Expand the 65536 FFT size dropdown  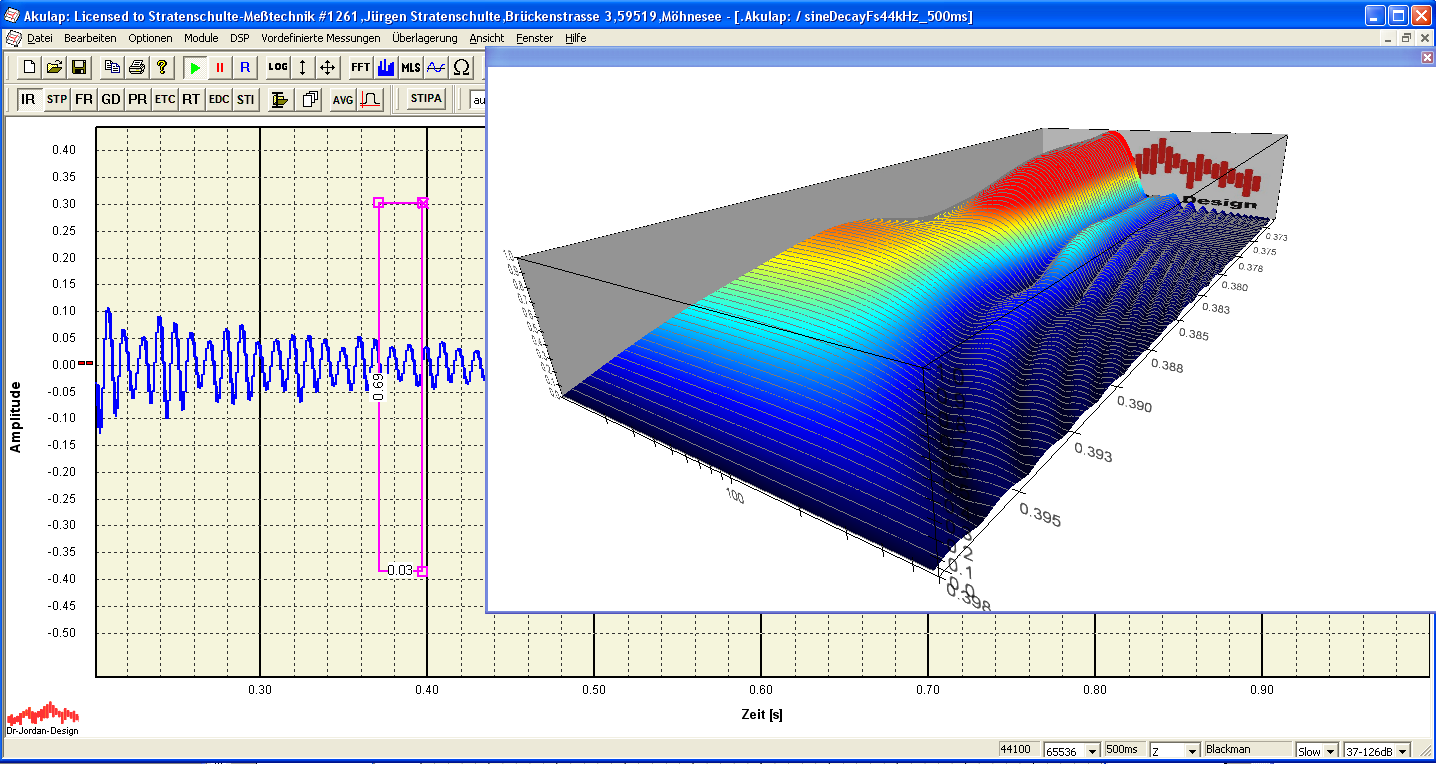pos(1092,751)
